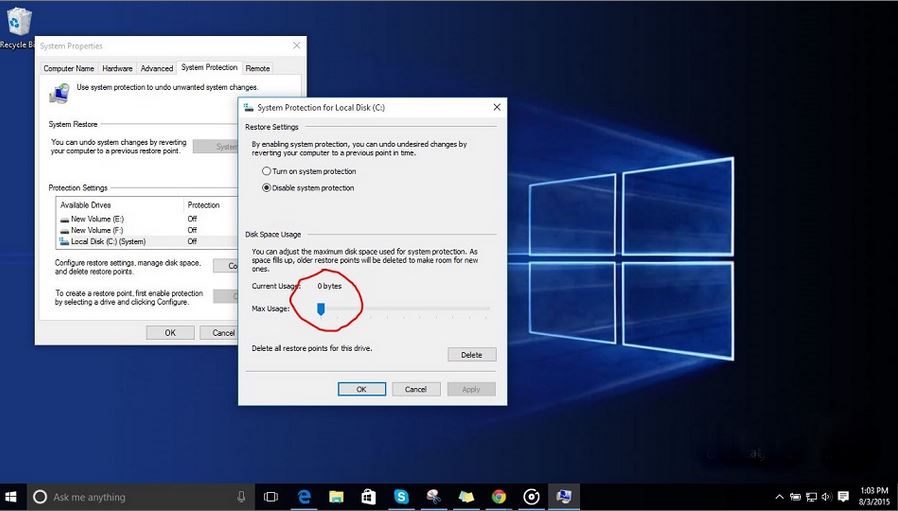The width and height of the screenshot is (898, 511).
Task: Open Skype from the taskbar
Action: [401, 497]
